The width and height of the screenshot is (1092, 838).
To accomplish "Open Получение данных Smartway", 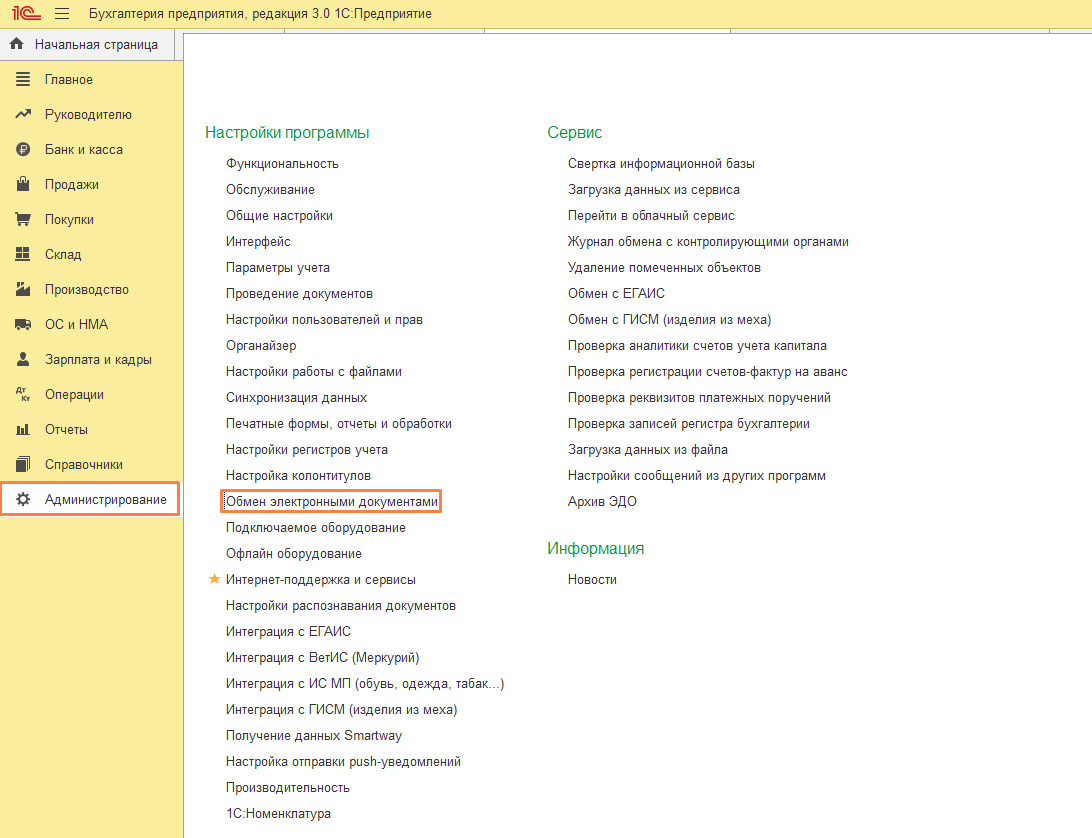I will (313, 736).
